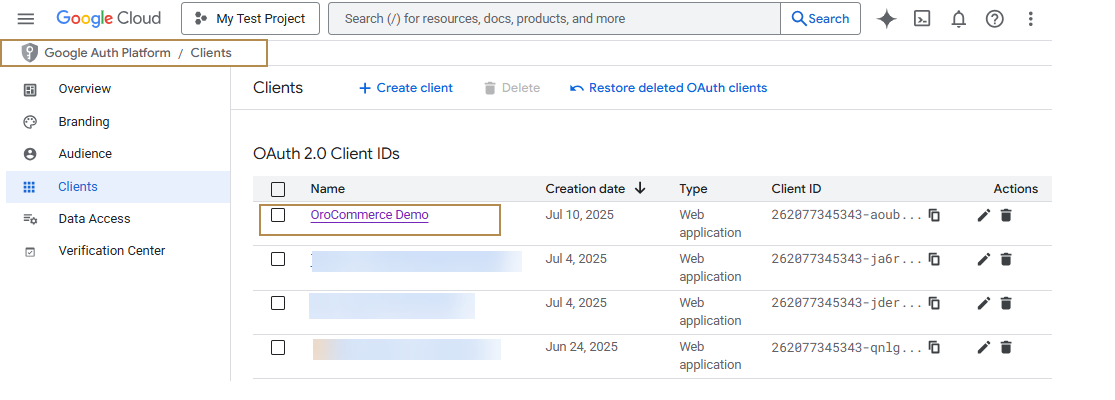Open the hamburger navigation menu

click(x=26, y=19)
